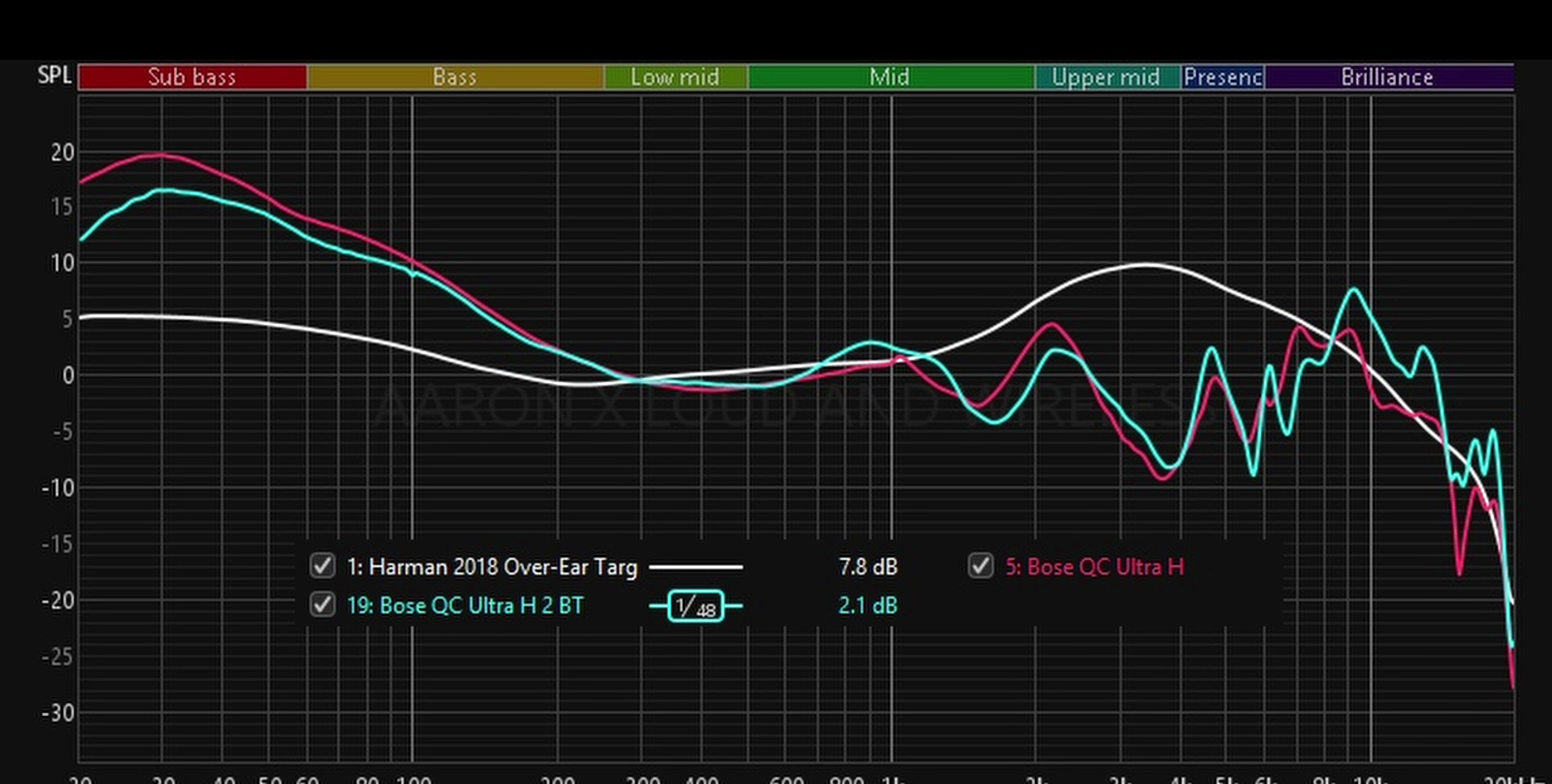1552x784 pixels.
Task: Click the SPL axis label
Action: [54, 75]
